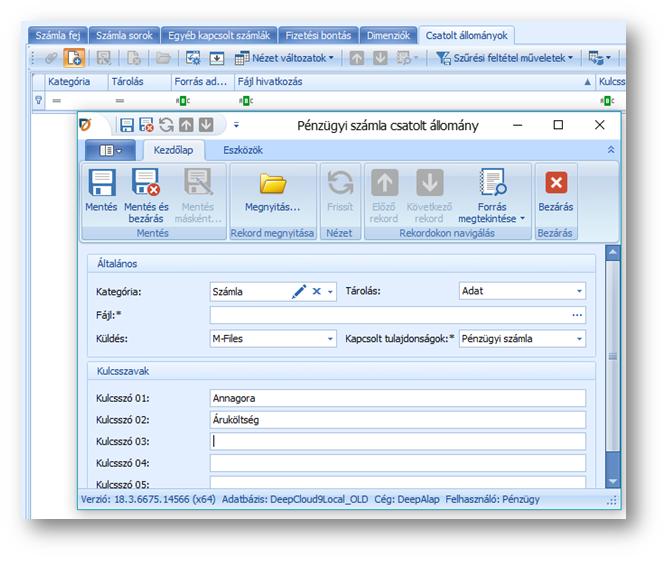Click the quick access save icon in title bar

[126, 125]
